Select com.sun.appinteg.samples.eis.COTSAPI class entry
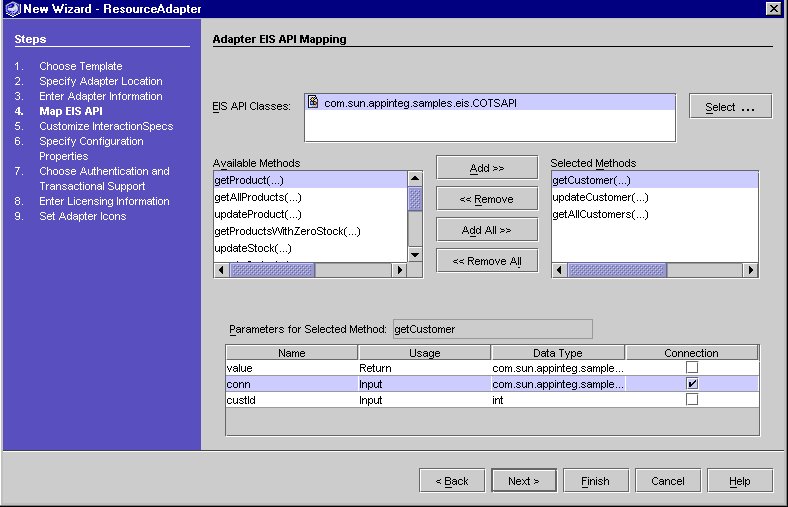This screenshot has width=788, height=507. (490, 103)
